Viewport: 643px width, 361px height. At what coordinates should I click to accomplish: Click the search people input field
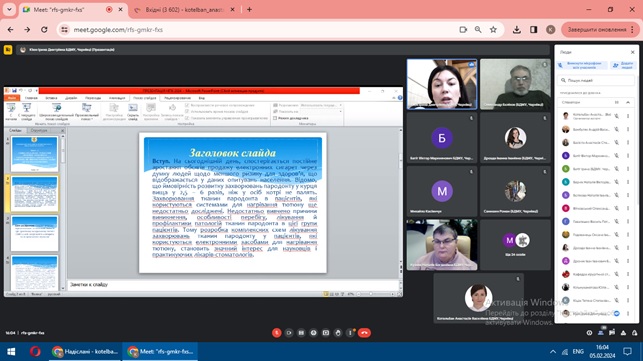(x=596, y=80)
